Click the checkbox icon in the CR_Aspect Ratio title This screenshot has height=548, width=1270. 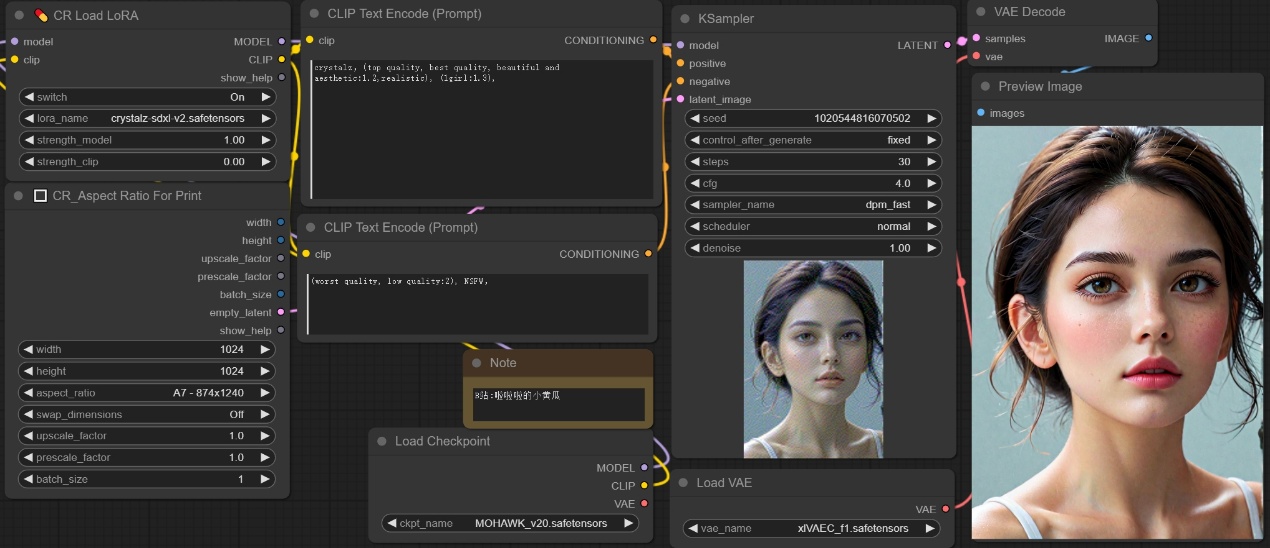coord(41,196)
